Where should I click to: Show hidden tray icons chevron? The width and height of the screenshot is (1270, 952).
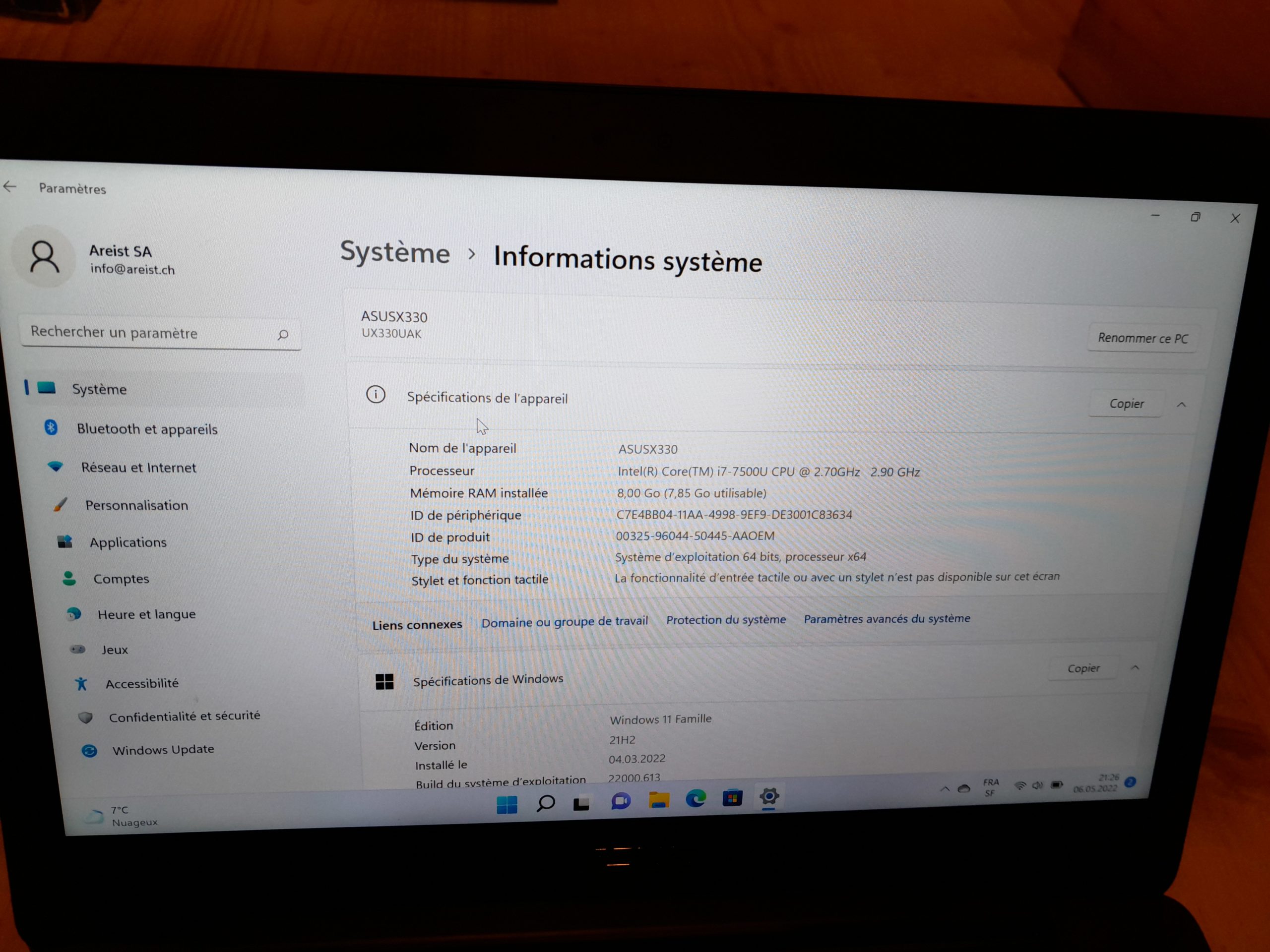click(945, 788)
